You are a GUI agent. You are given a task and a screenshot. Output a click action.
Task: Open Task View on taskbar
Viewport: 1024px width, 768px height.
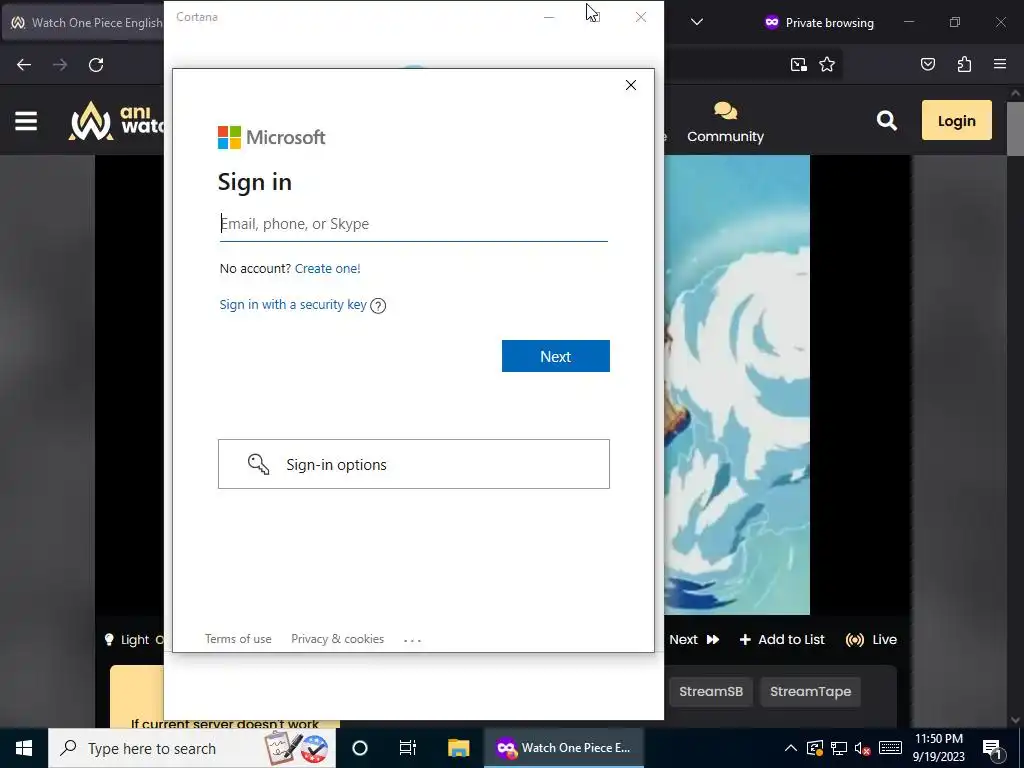(408, 748)
